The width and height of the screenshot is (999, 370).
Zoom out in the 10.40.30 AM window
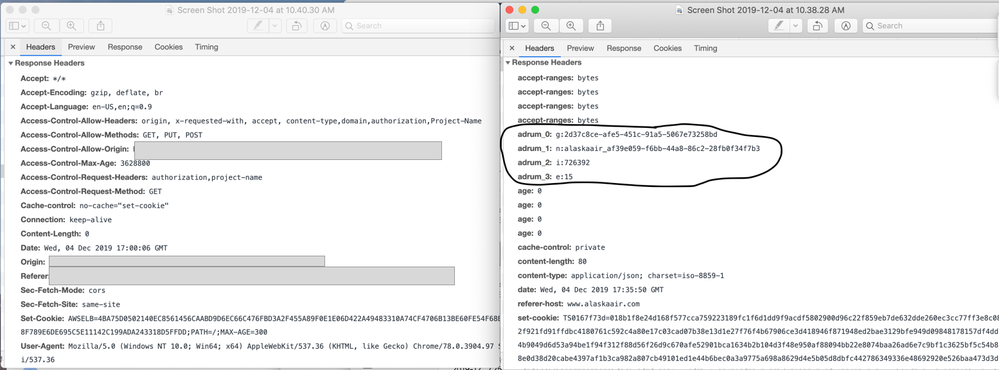[x=47, y=26]
